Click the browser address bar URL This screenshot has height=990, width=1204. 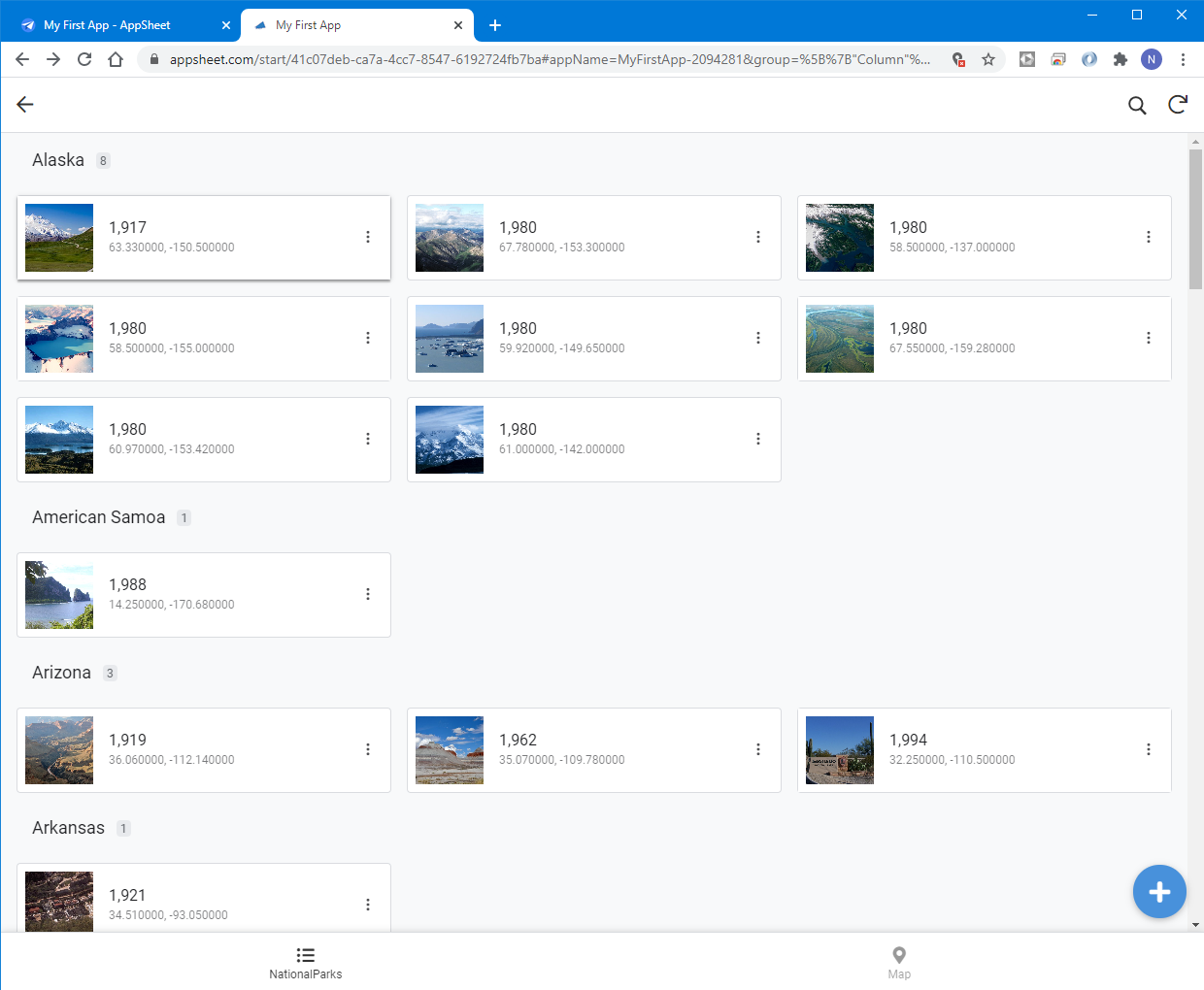[549, 59]
